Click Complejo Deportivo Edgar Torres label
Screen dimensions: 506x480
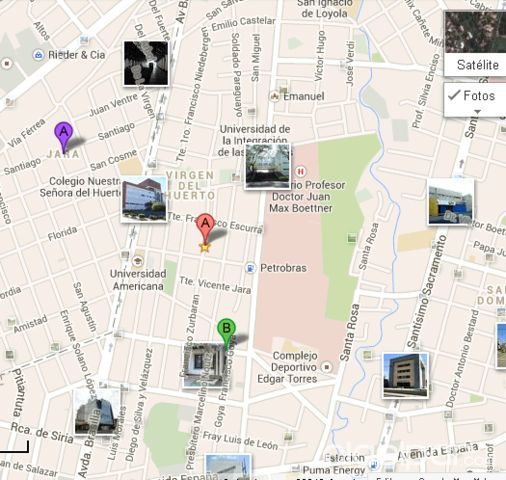pyautogui.click(x=287, y=367)
